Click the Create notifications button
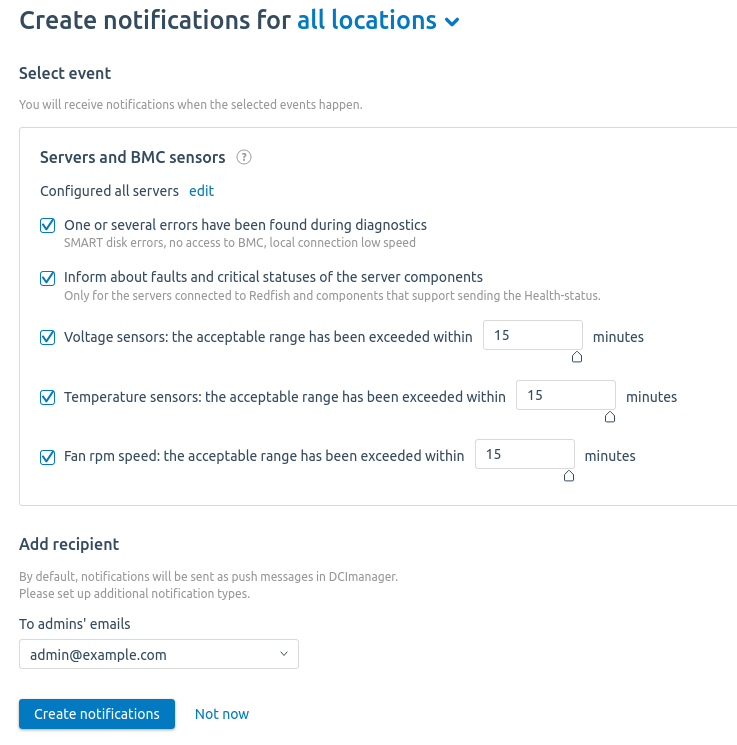Viewport: 737px width, 745px height. 97,714
